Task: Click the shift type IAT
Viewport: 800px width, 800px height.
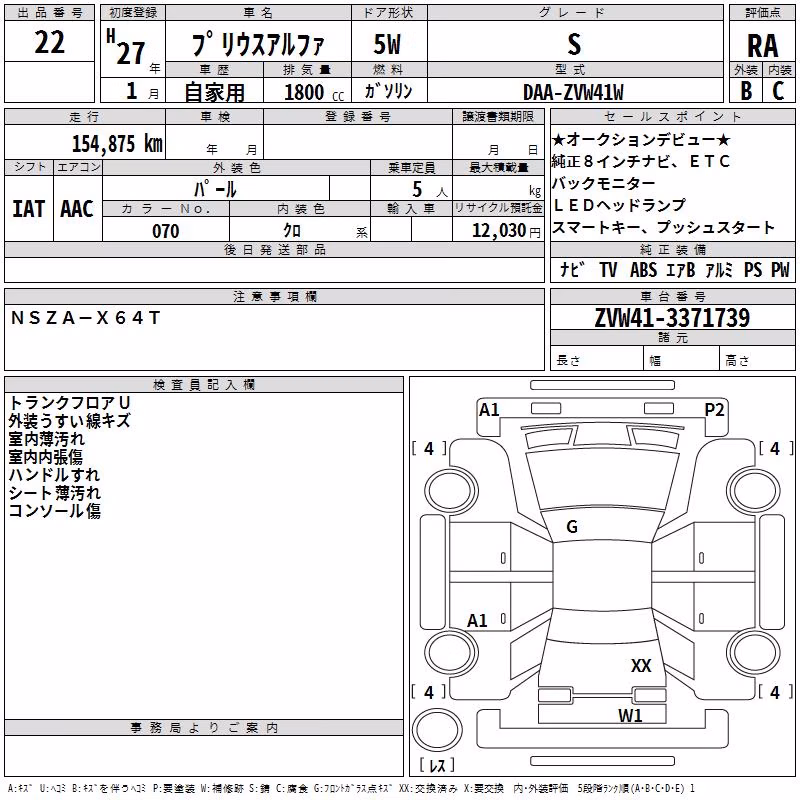Action: (29, 209)
